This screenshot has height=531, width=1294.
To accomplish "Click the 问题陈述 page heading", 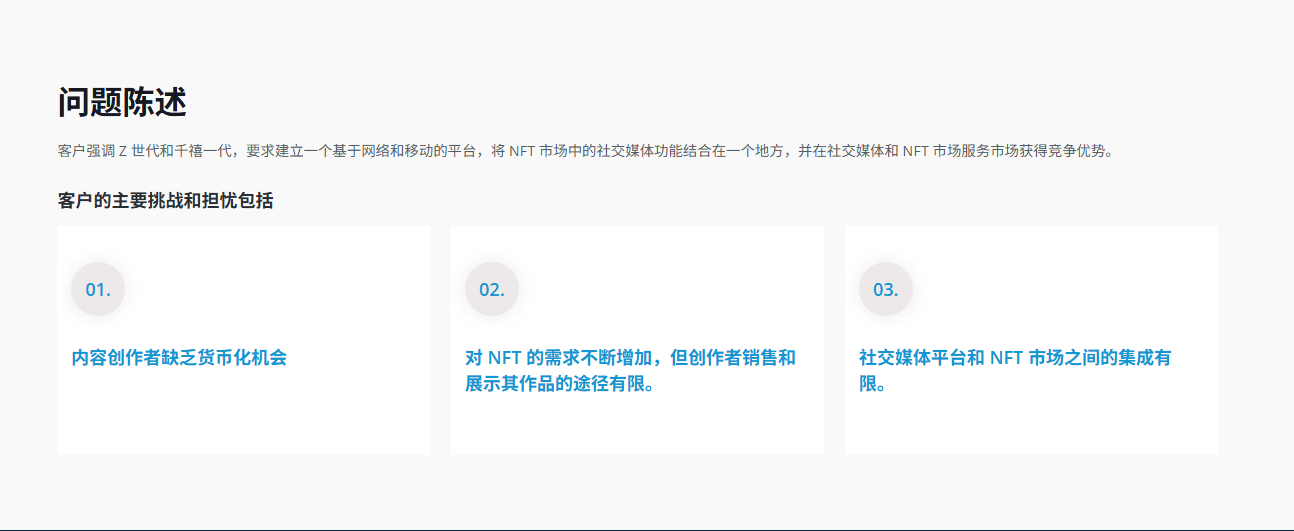I will 122,102.
